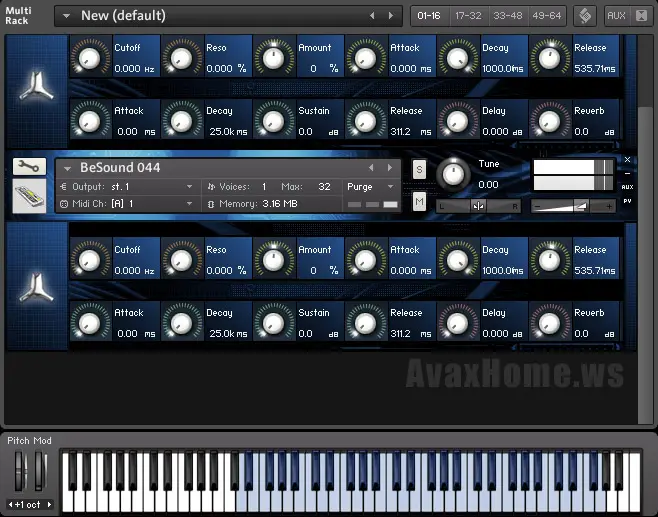This screenshot has width=658, height=517.
Task: Click upper panel Release knob showing 311.2 ms
Action: tap(366, 121)
